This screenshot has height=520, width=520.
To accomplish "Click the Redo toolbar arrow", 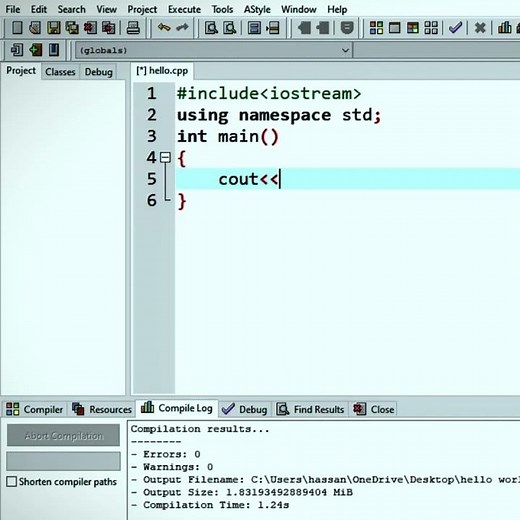I will pos(182,27).
